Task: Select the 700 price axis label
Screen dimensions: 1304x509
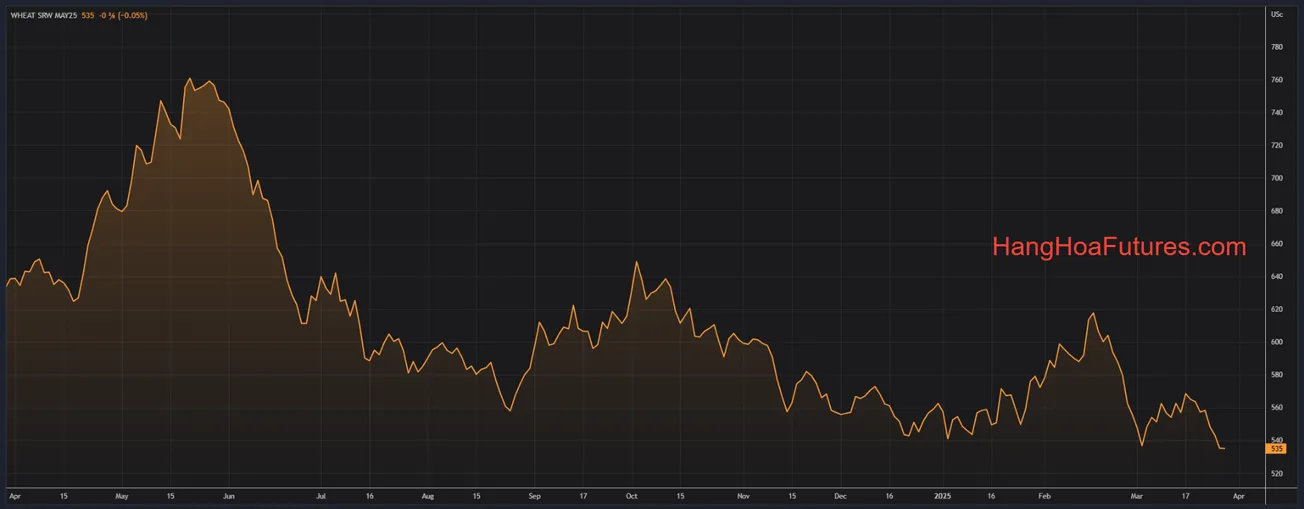Action: (1277, 178)
